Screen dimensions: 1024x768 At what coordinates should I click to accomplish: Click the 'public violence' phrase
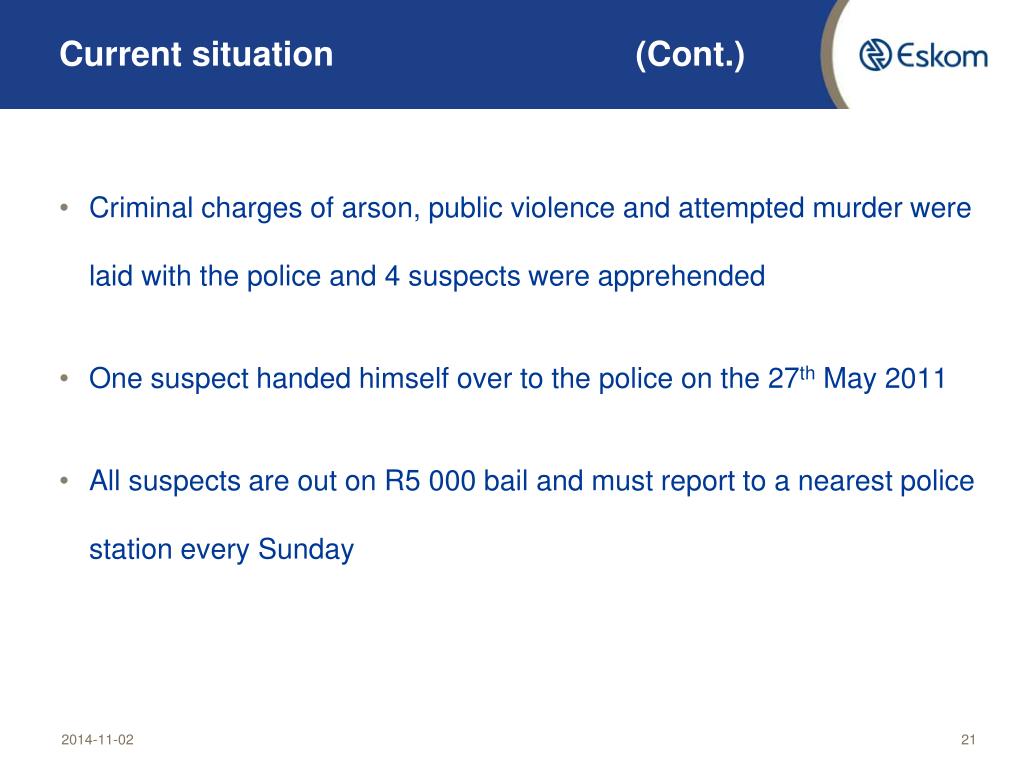521,209
